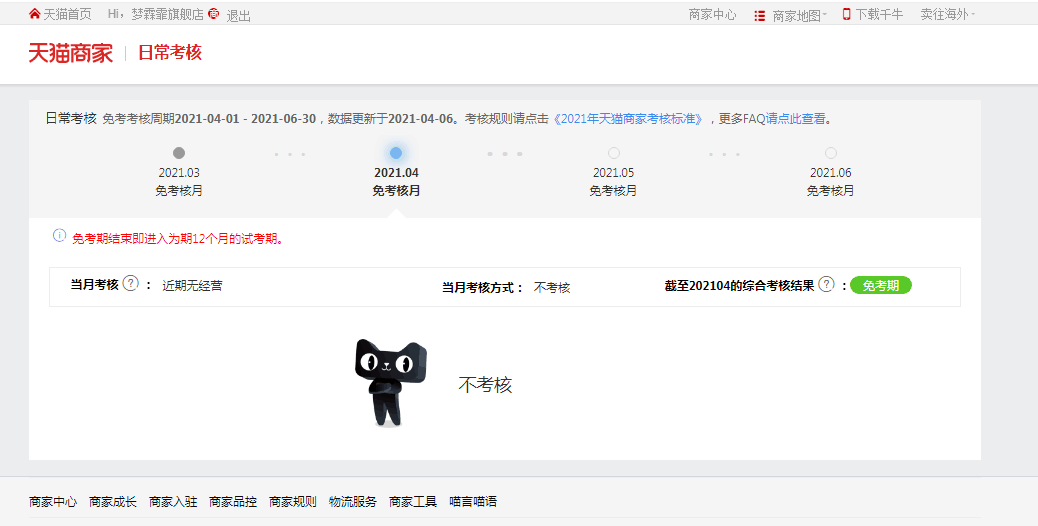Image resolution: width=1038 pixels, height=526 pixels.
Task: Click the 下载千牛 phone icon
Action: click(846, 15)
